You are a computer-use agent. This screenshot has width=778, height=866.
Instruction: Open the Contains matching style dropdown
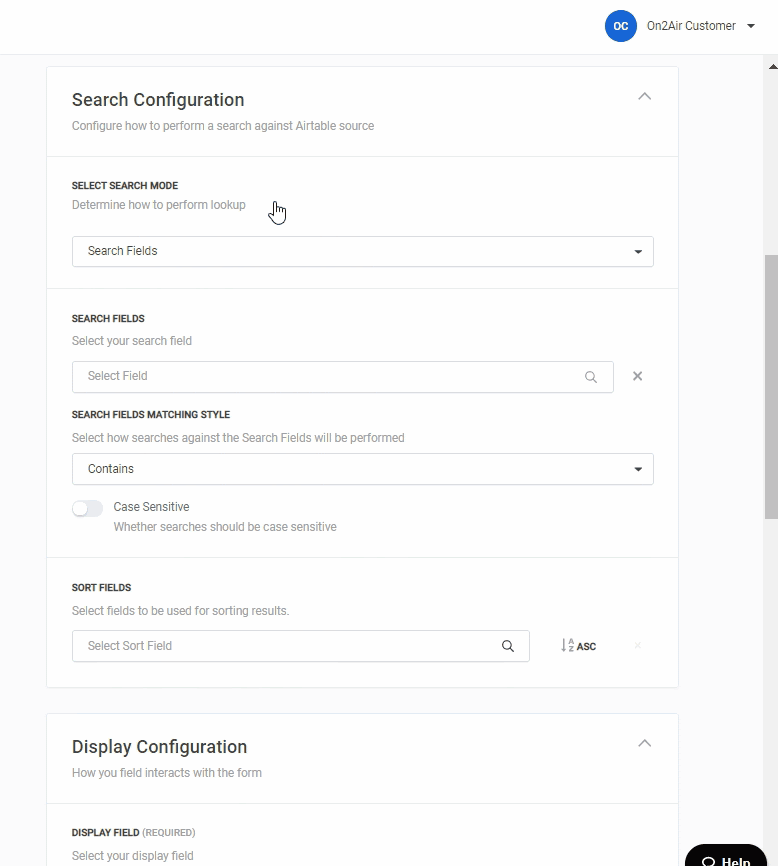(x=362, y=469)
